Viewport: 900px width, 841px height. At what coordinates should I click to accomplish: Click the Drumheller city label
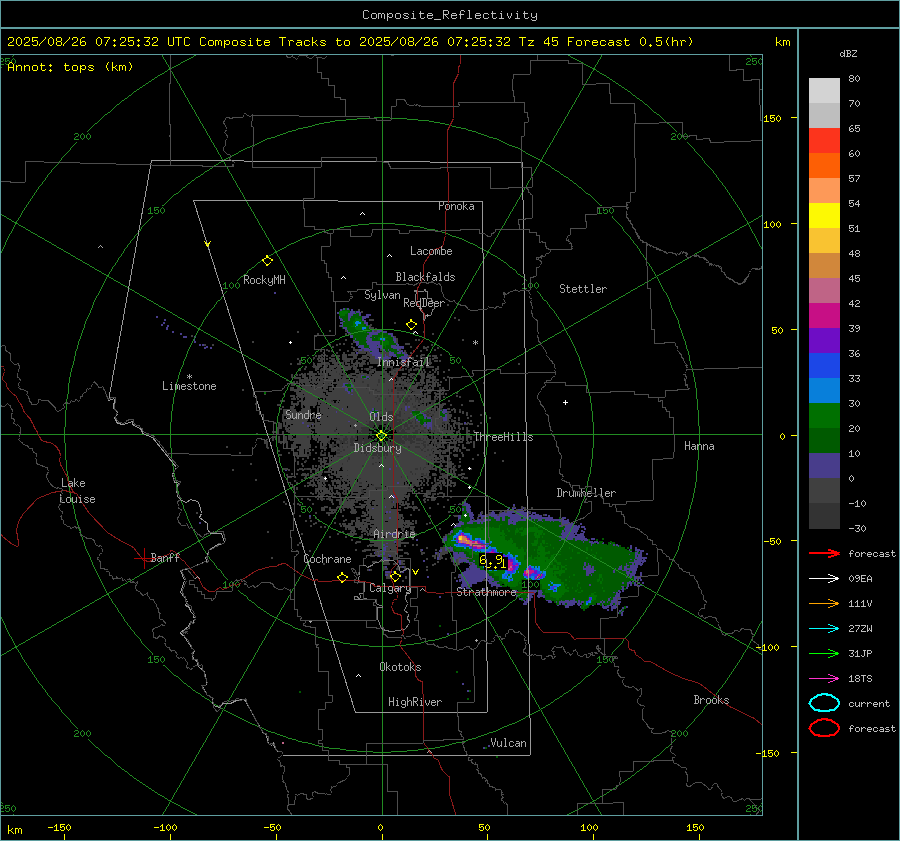(586, 493)
